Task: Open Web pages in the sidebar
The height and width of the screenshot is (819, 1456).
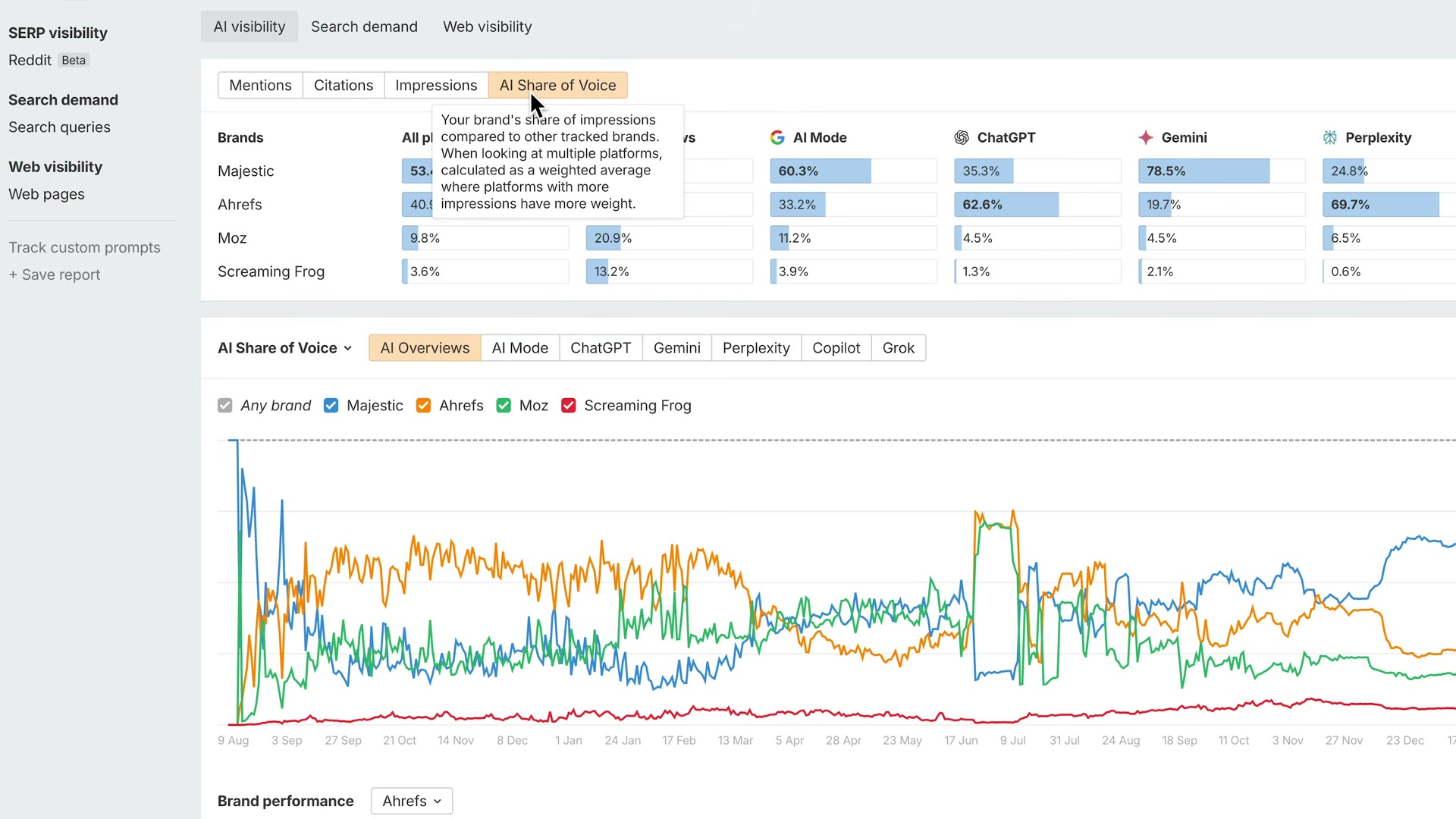Action: 46,194
